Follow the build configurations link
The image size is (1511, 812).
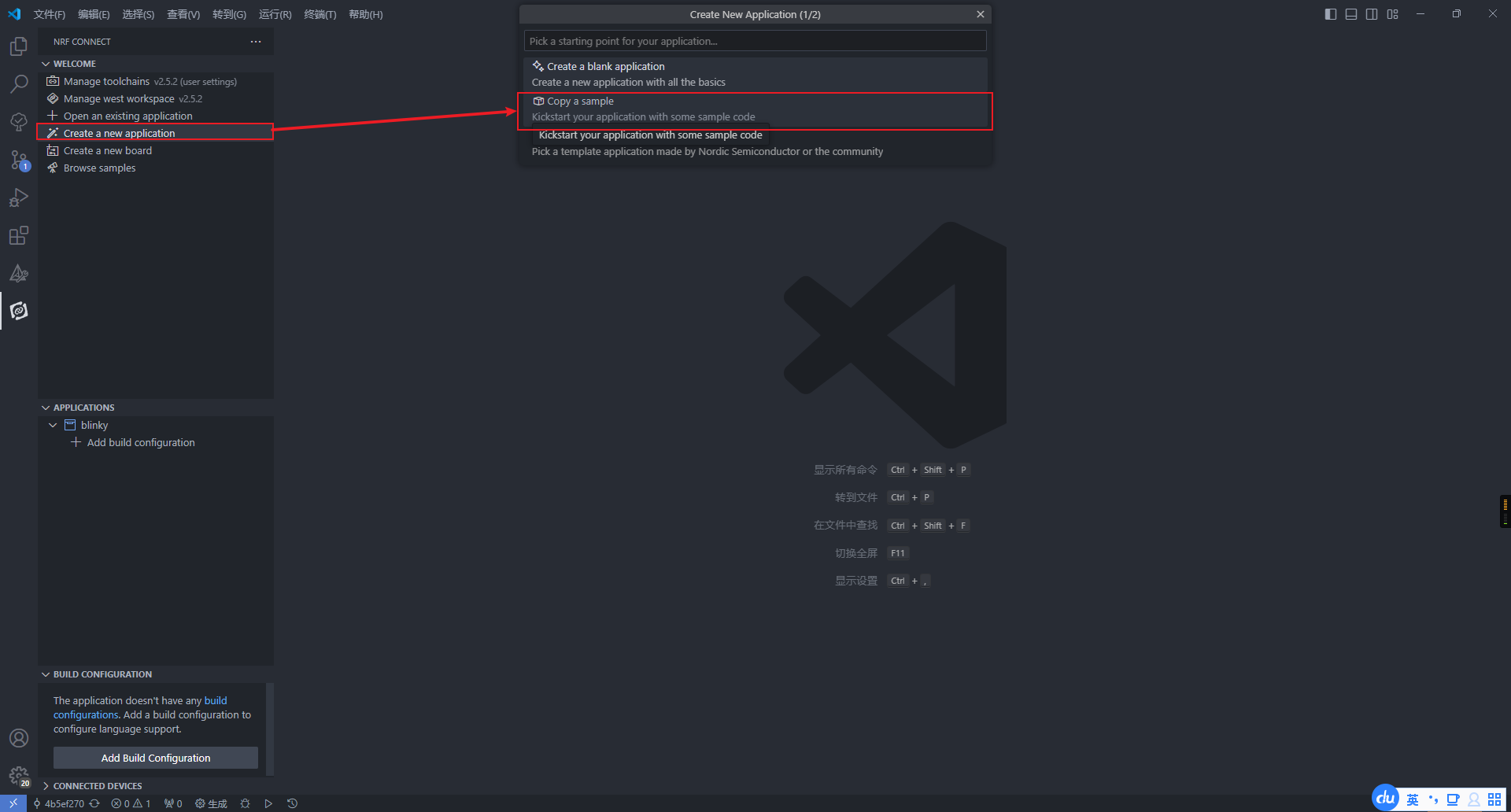(x=86, y=714)
